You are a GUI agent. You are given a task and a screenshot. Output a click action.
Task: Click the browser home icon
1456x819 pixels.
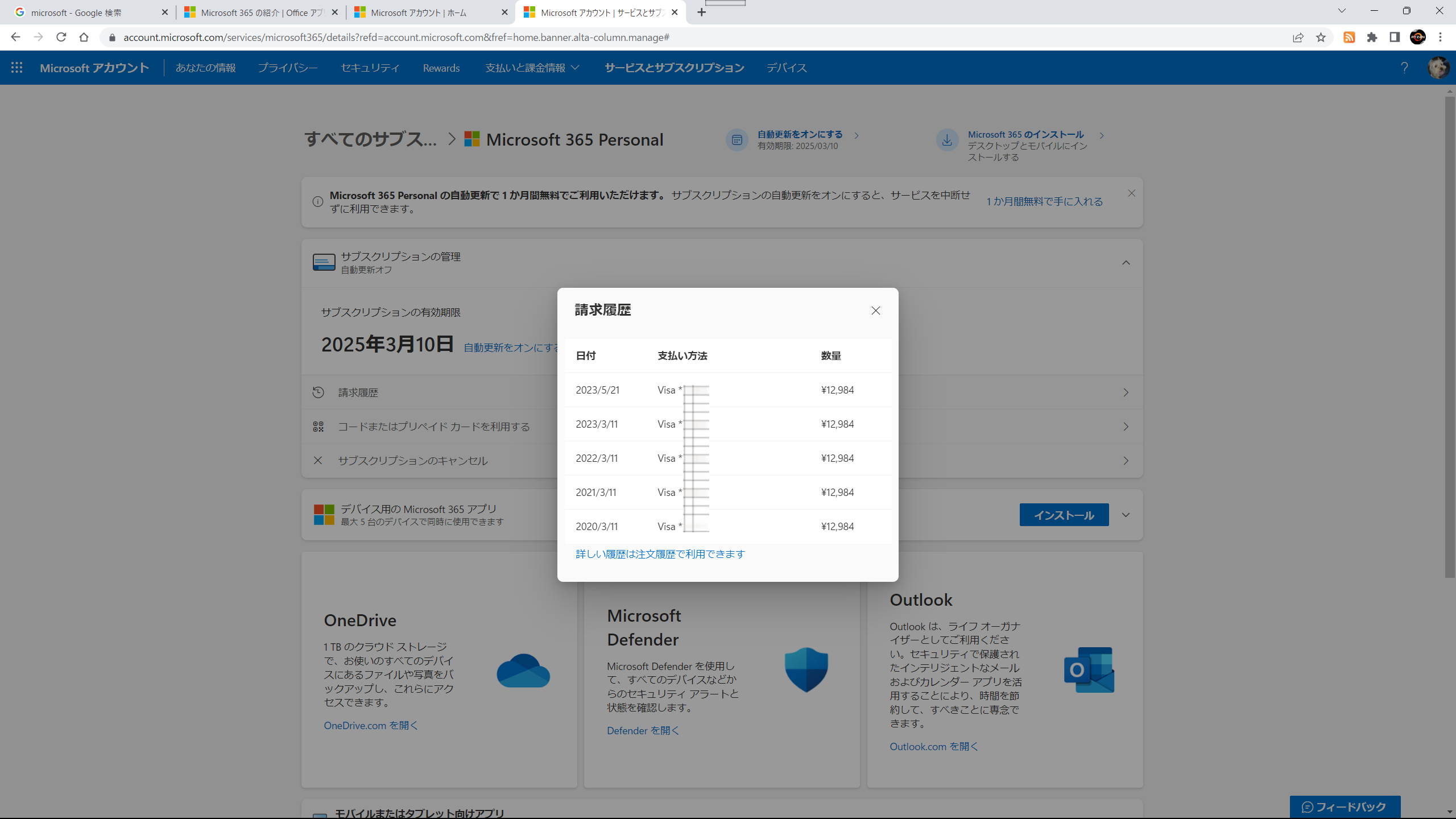coord(84,37)
